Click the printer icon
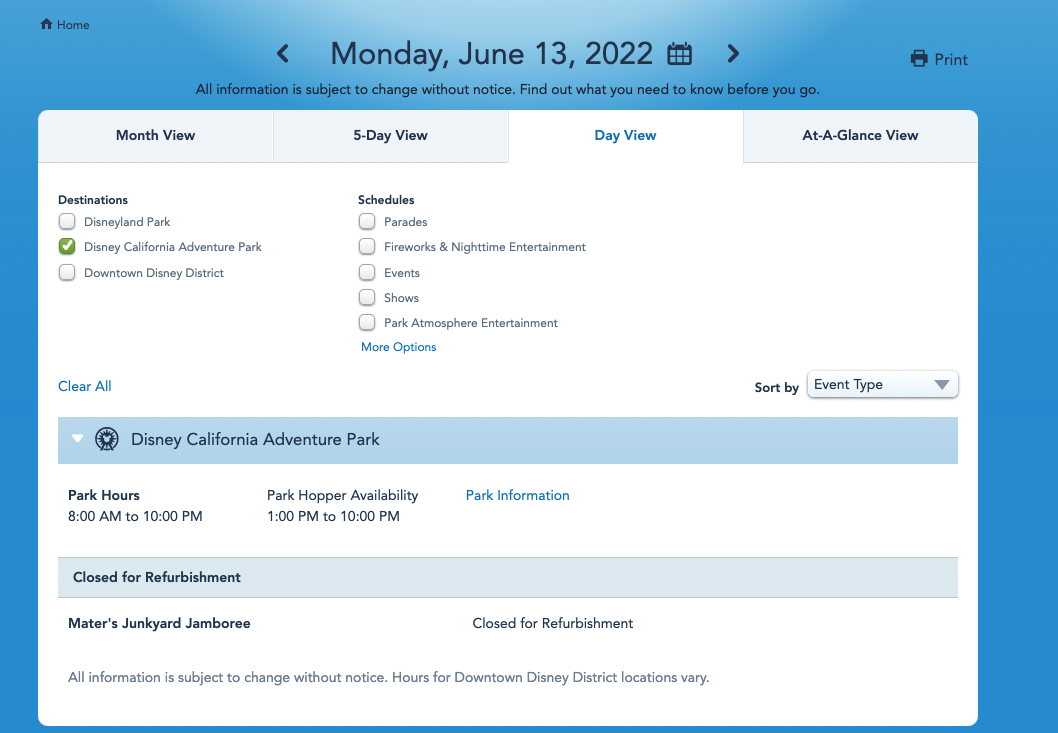This screenshot has height=733, width=1058. point(919,59)
